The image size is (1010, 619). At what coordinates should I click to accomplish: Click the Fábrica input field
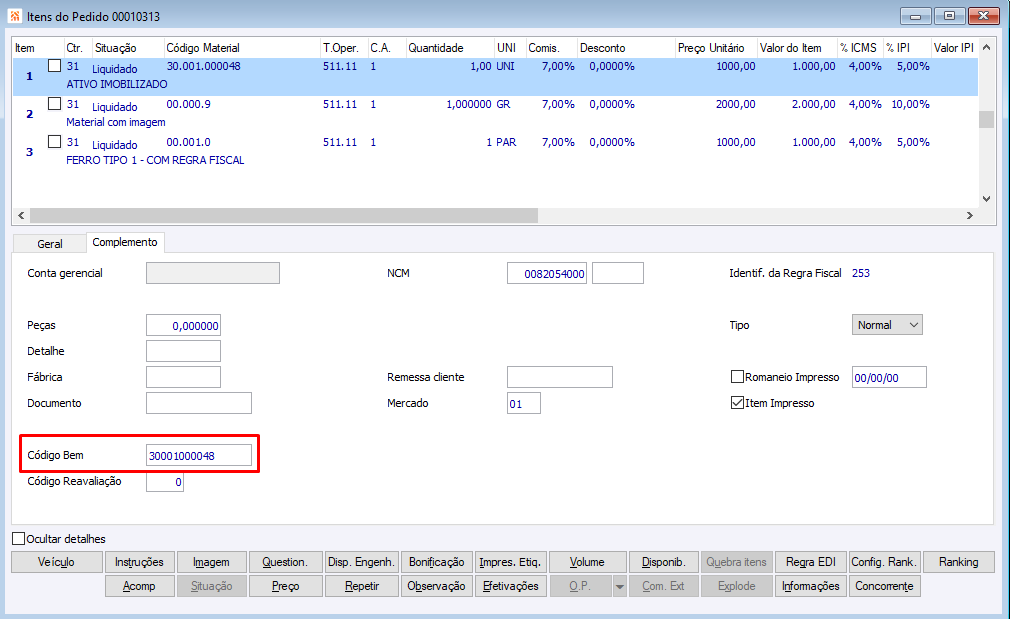pos(184,377)
